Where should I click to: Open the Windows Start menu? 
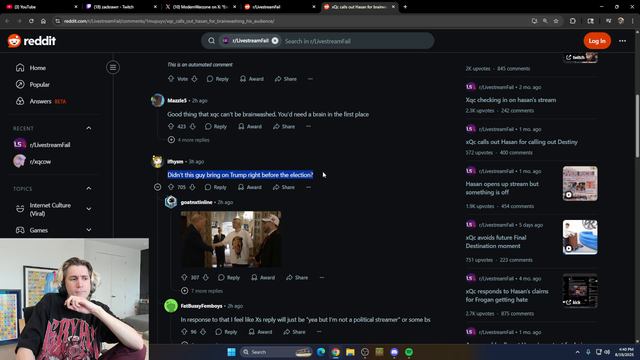coord(231,352)
